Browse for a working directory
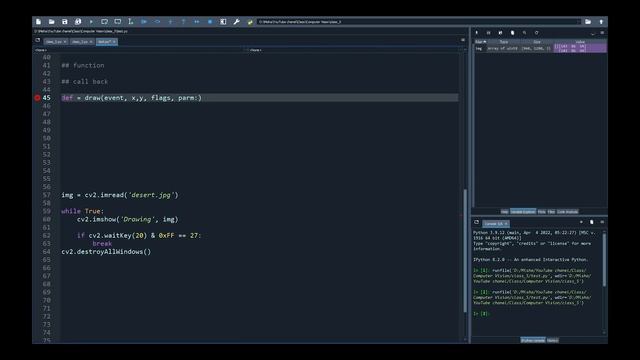This screenshot has width=640, height=360. click(588, 22)
